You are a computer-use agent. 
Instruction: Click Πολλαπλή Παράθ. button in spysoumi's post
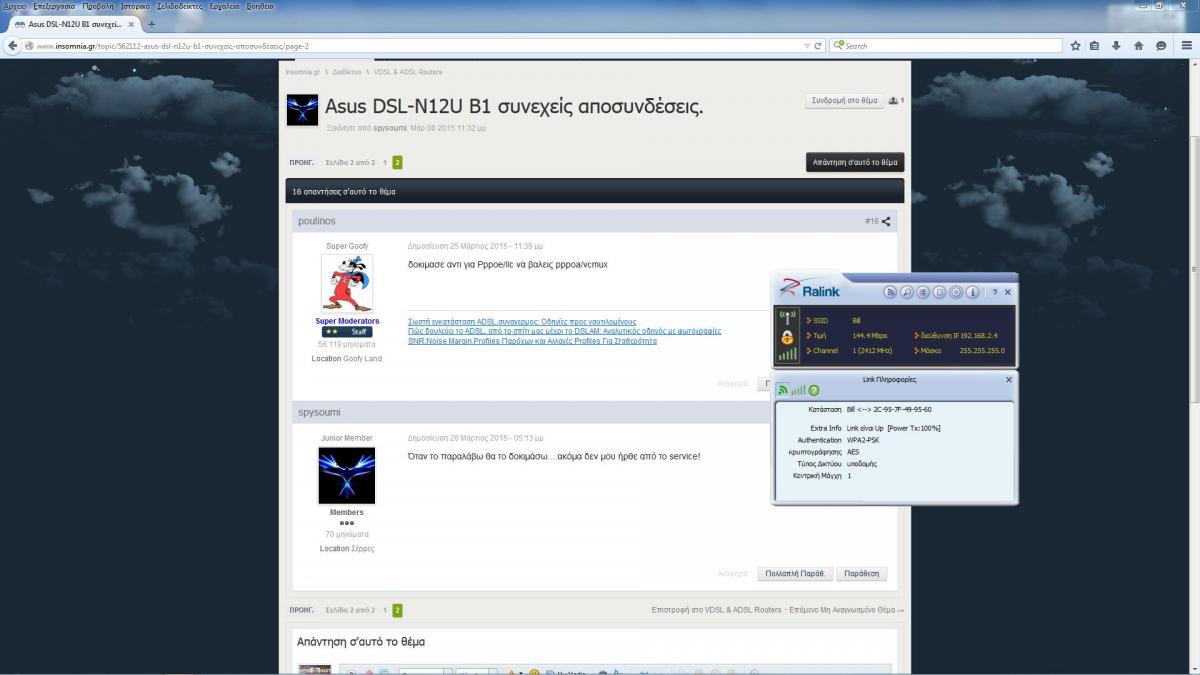(794, 573)
